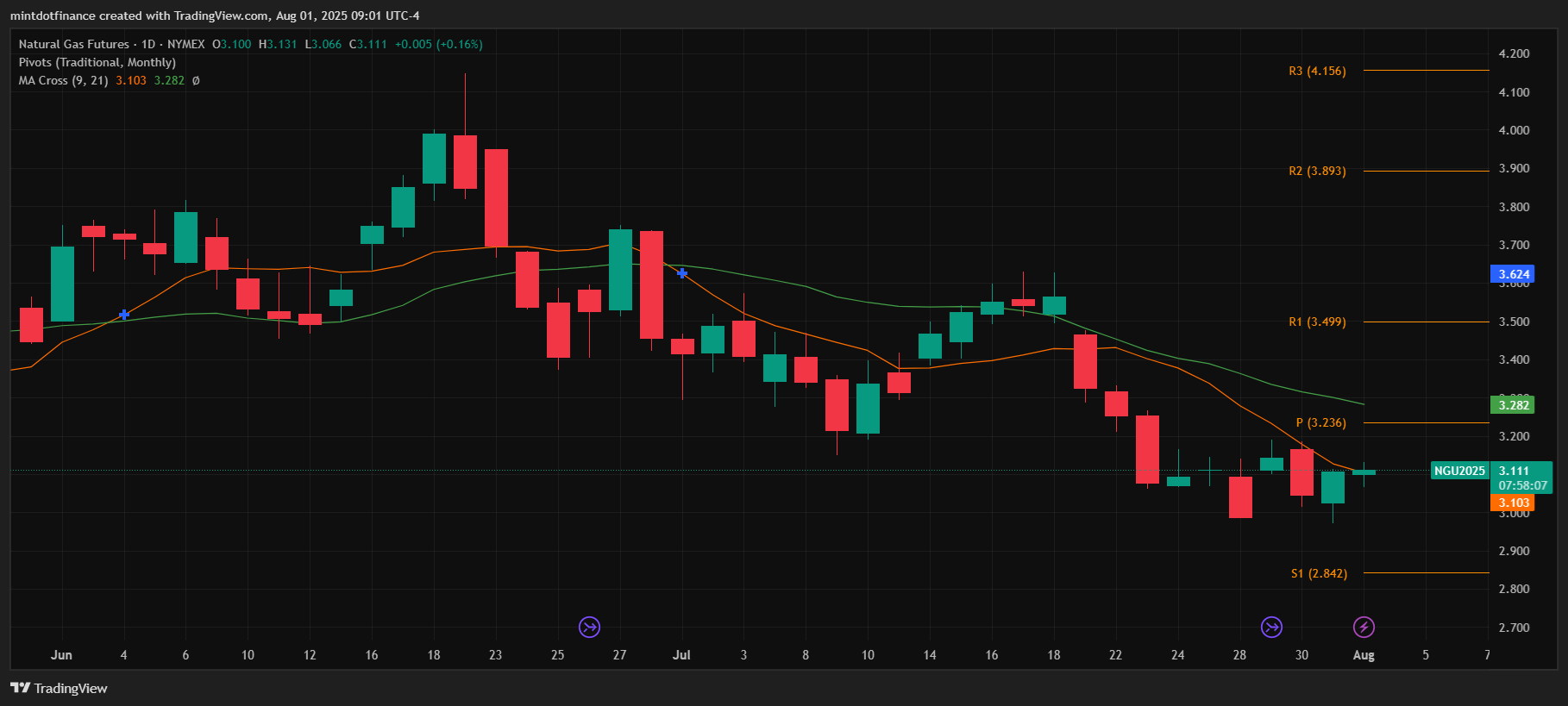
Task: Click the R2 (3.893) pivot label
Action: click(1317, 171)
